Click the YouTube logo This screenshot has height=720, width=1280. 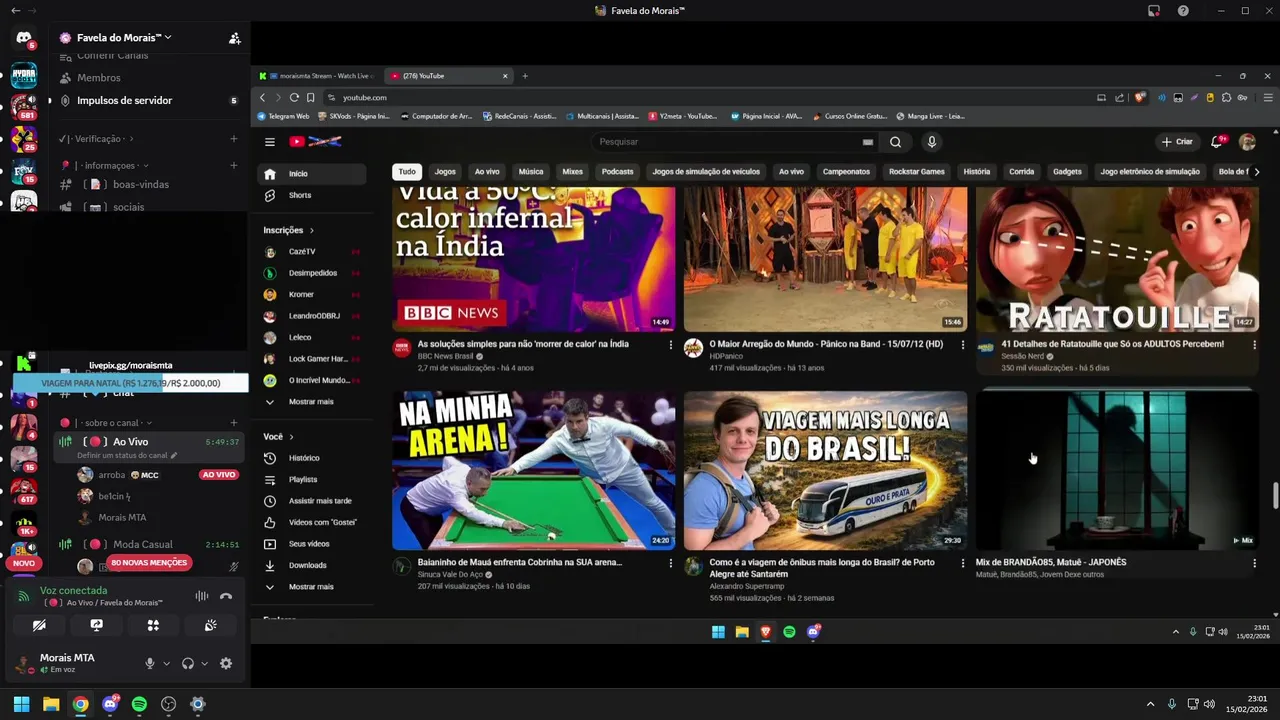click(x=315, y=142)
